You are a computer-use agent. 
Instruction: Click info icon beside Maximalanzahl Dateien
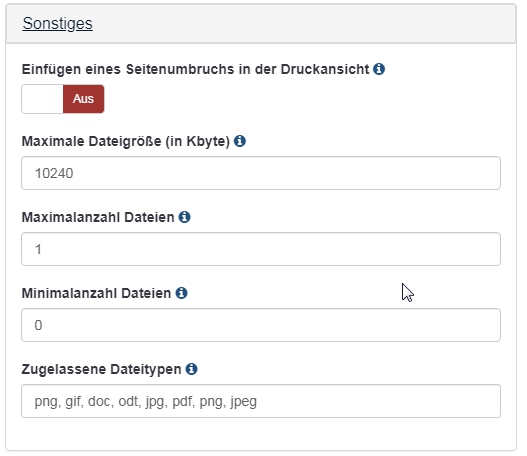pyautogui.click(x=184, y=217)
